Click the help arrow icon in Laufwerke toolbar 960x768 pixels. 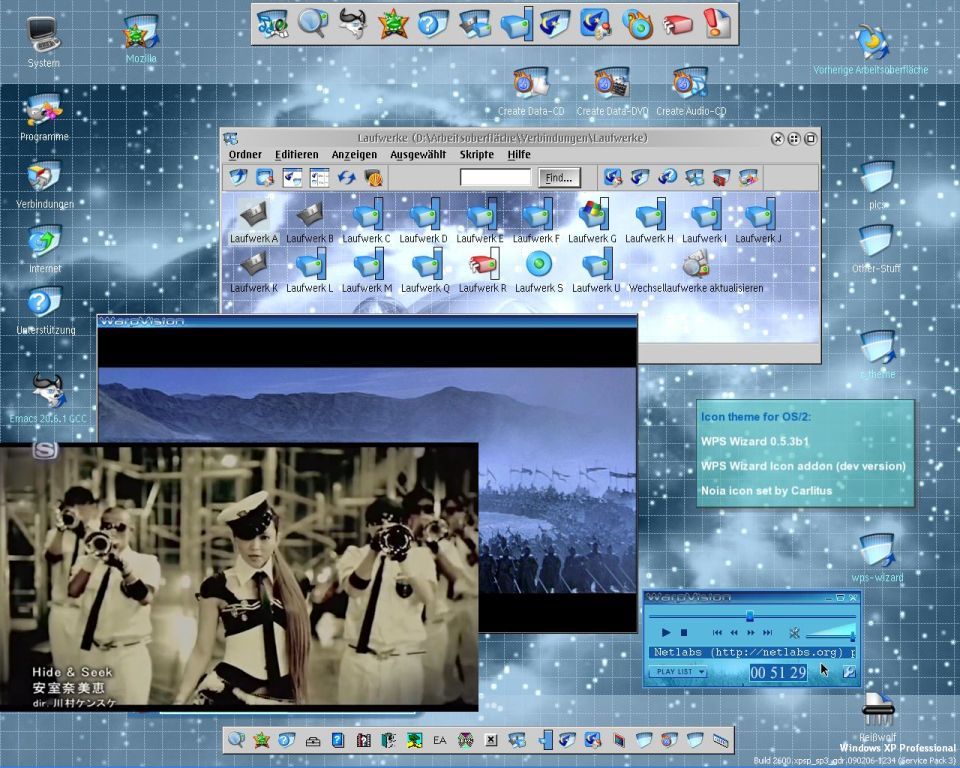click(x=667, y=178)
